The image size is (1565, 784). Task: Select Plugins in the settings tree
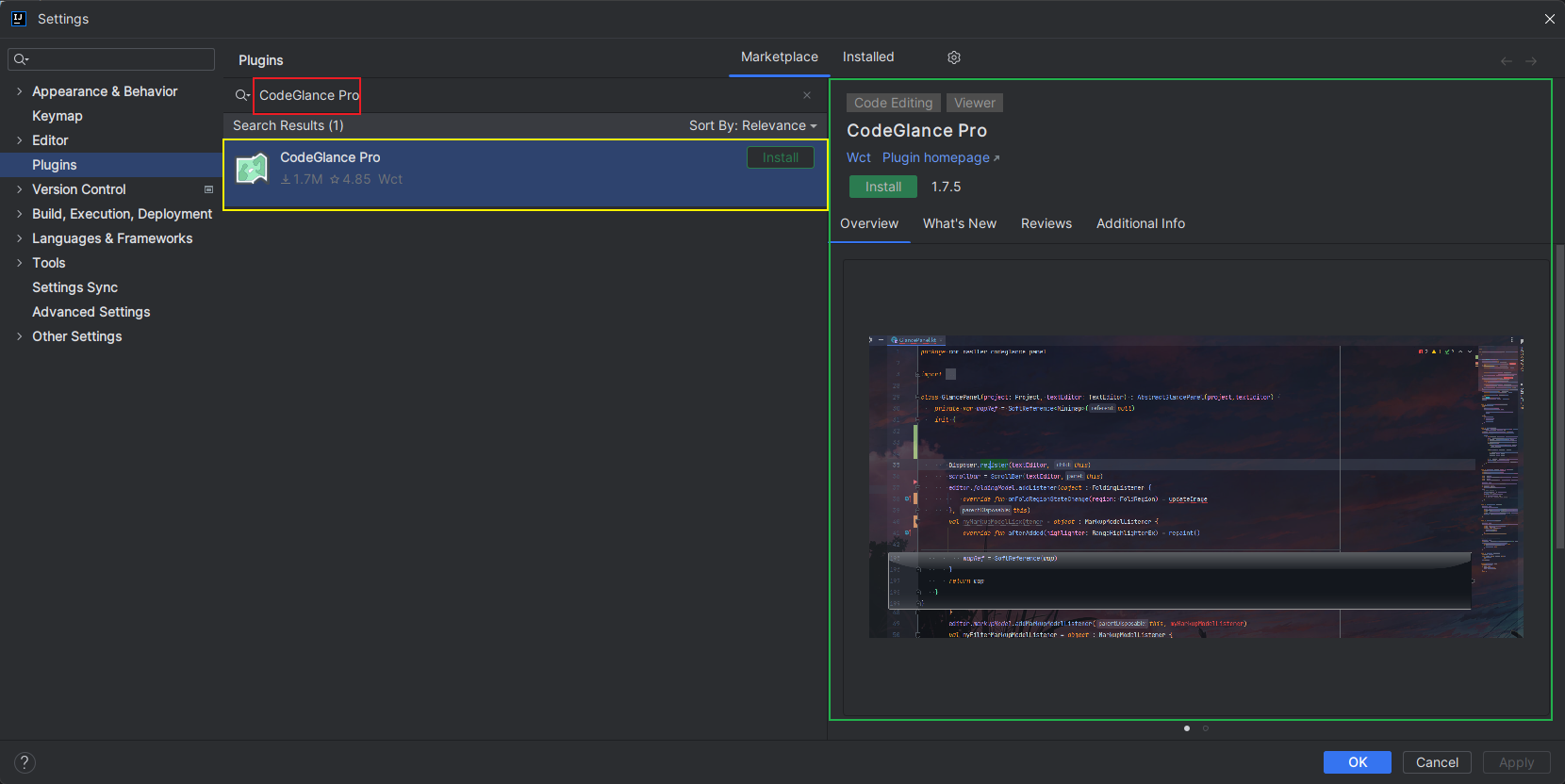click(111, 165)
